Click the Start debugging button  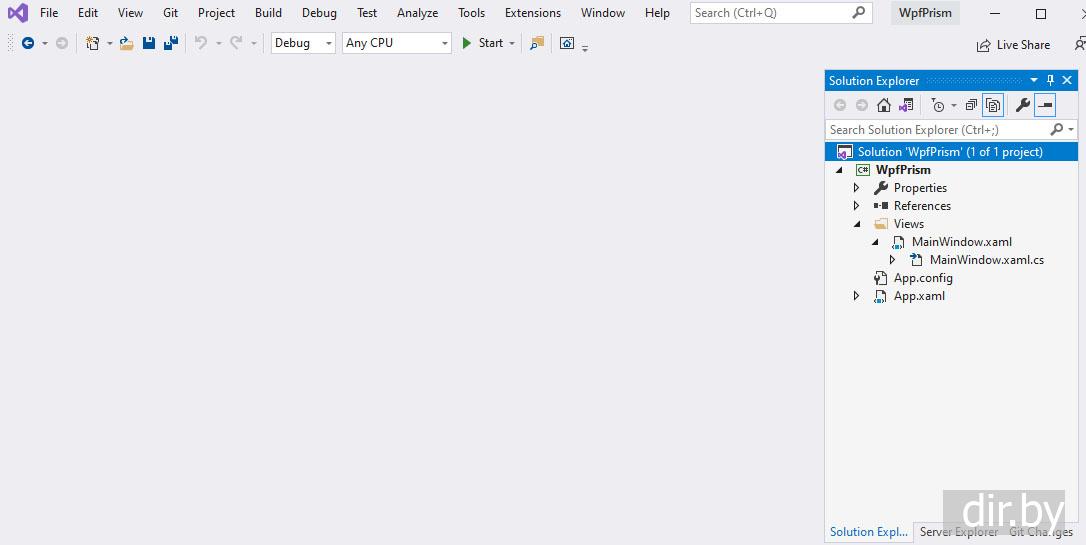click(x=482, y=43)
